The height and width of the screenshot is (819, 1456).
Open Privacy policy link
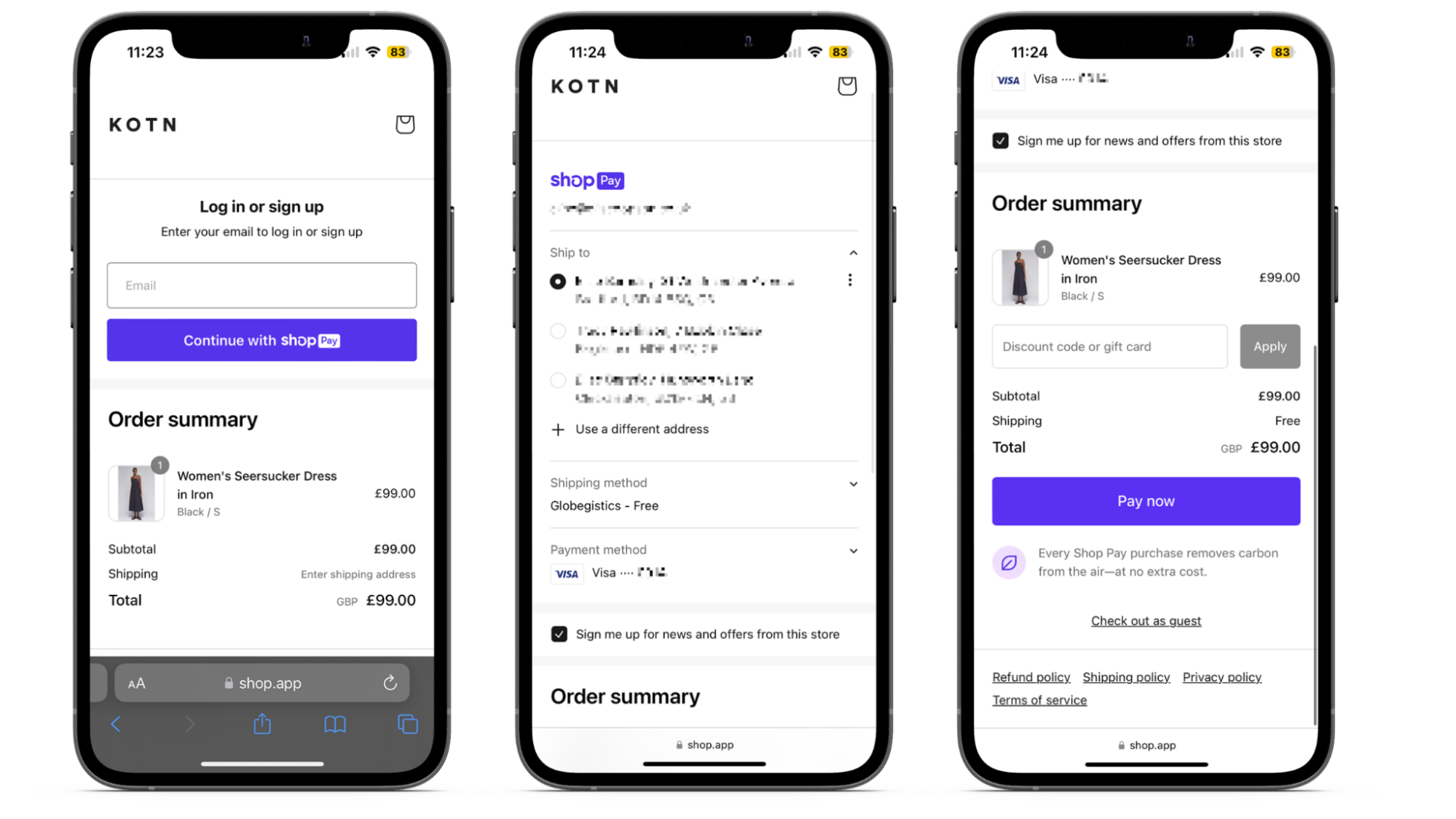pyautogui.click(x=1222, y=677)
